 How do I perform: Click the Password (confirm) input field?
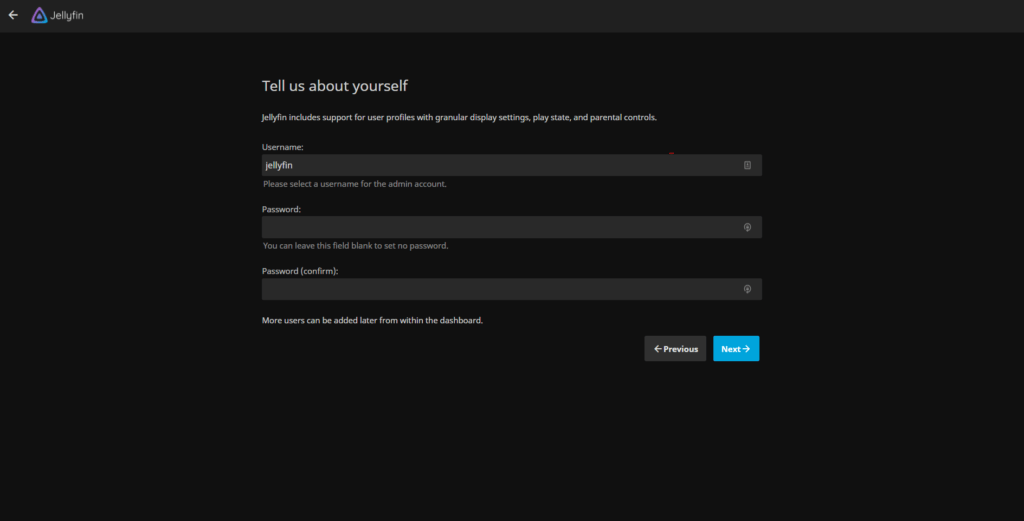[x=511, y=289]
